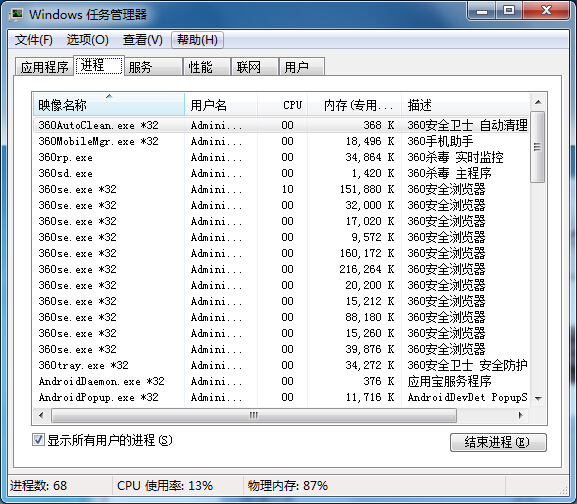The height and width of the screenshot is (504, 577).
Task: Click the vertical scrollbar down arrow
Action: tap(538, 398)
